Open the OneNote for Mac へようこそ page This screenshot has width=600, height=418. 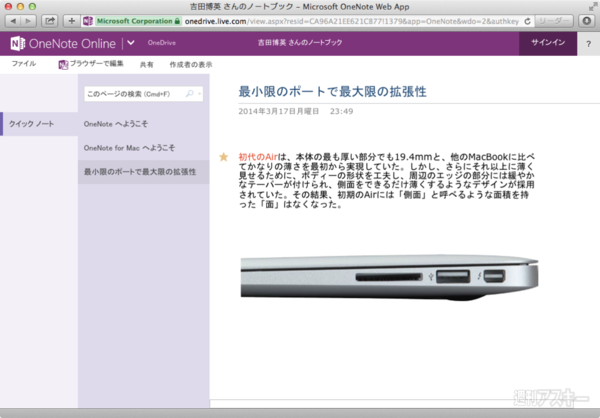(143, 148)
